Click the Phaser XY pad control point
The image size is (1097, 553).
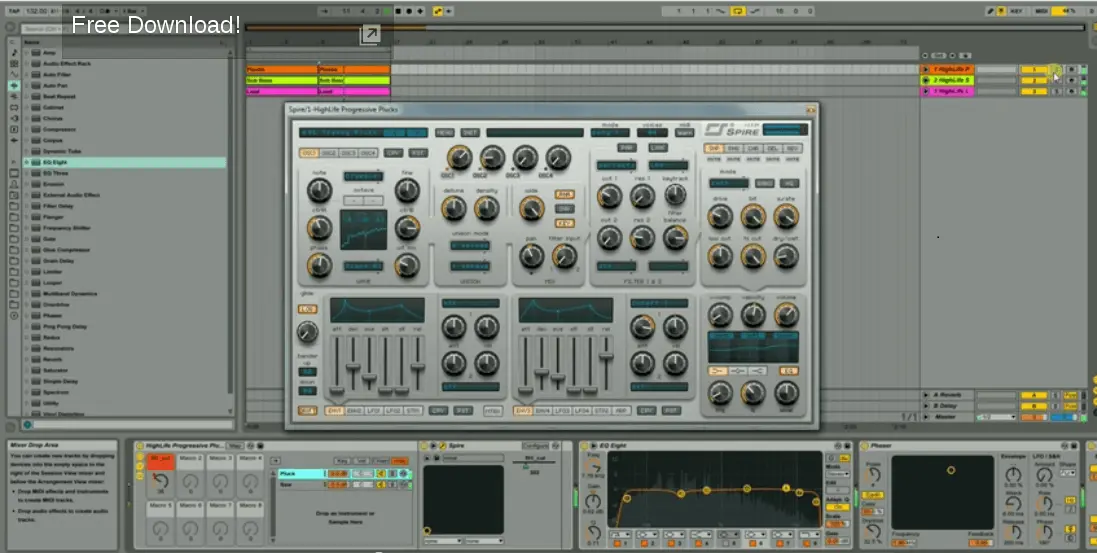(x=950, y=470)
